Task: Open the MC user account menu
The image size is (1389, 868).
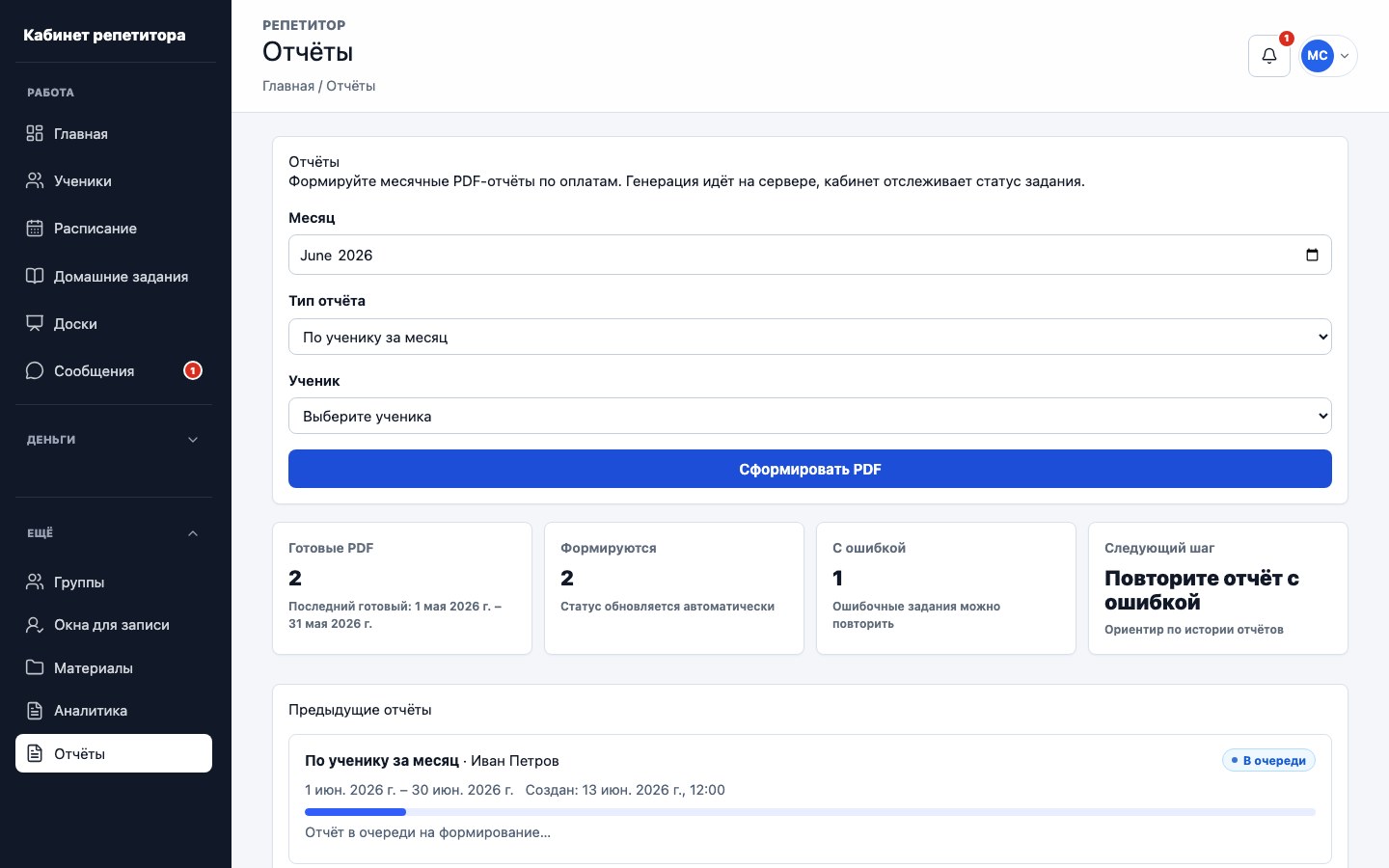Action: 1328,56
